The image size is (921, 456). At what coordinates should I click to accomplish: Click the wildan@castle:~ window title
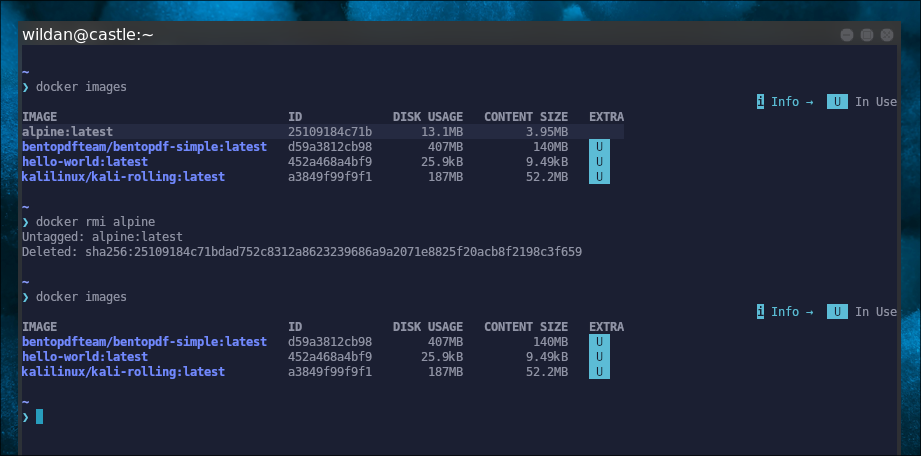88,35
